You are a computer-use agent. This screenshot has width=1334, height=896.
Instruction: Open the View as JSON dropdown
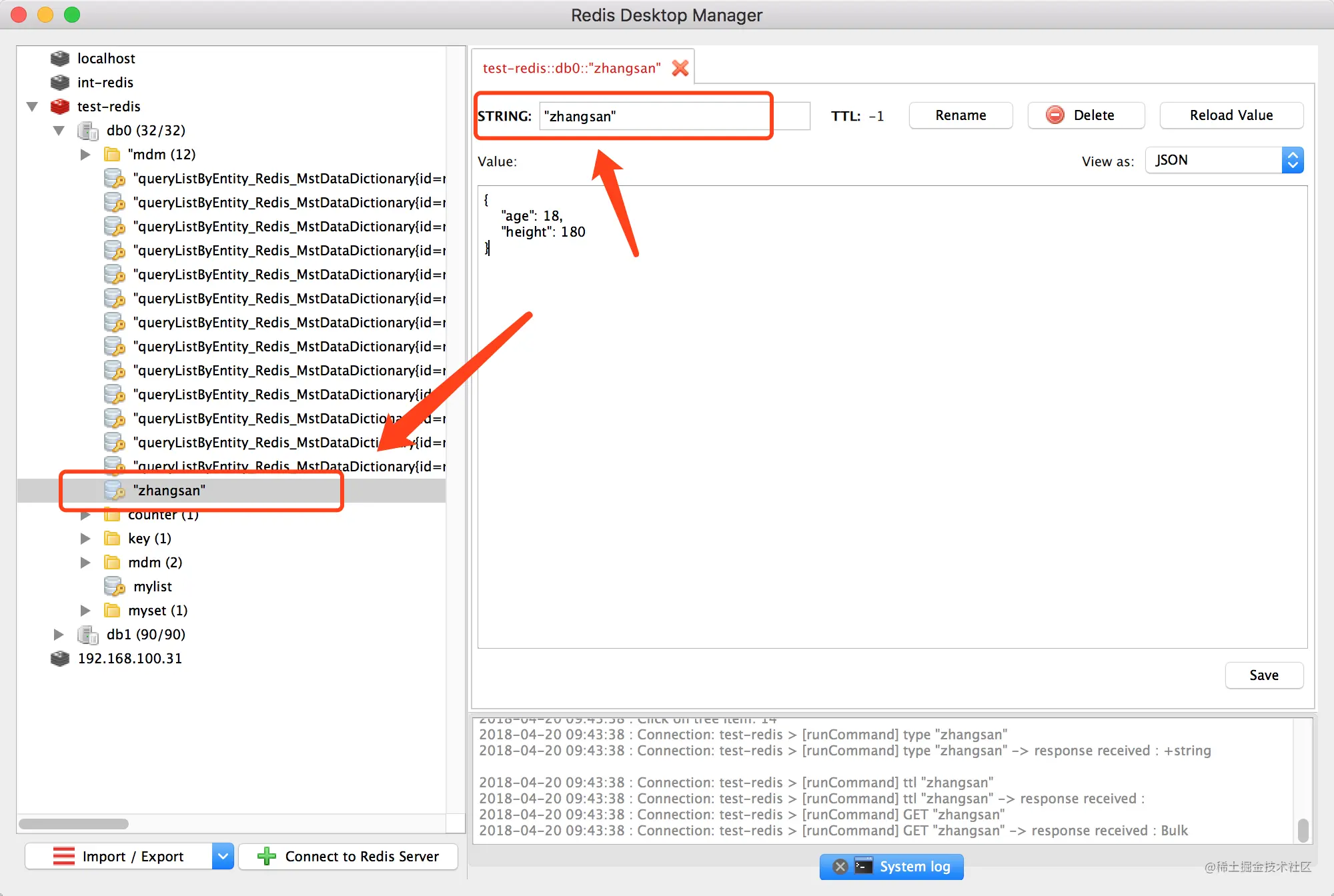(1225, 160)
